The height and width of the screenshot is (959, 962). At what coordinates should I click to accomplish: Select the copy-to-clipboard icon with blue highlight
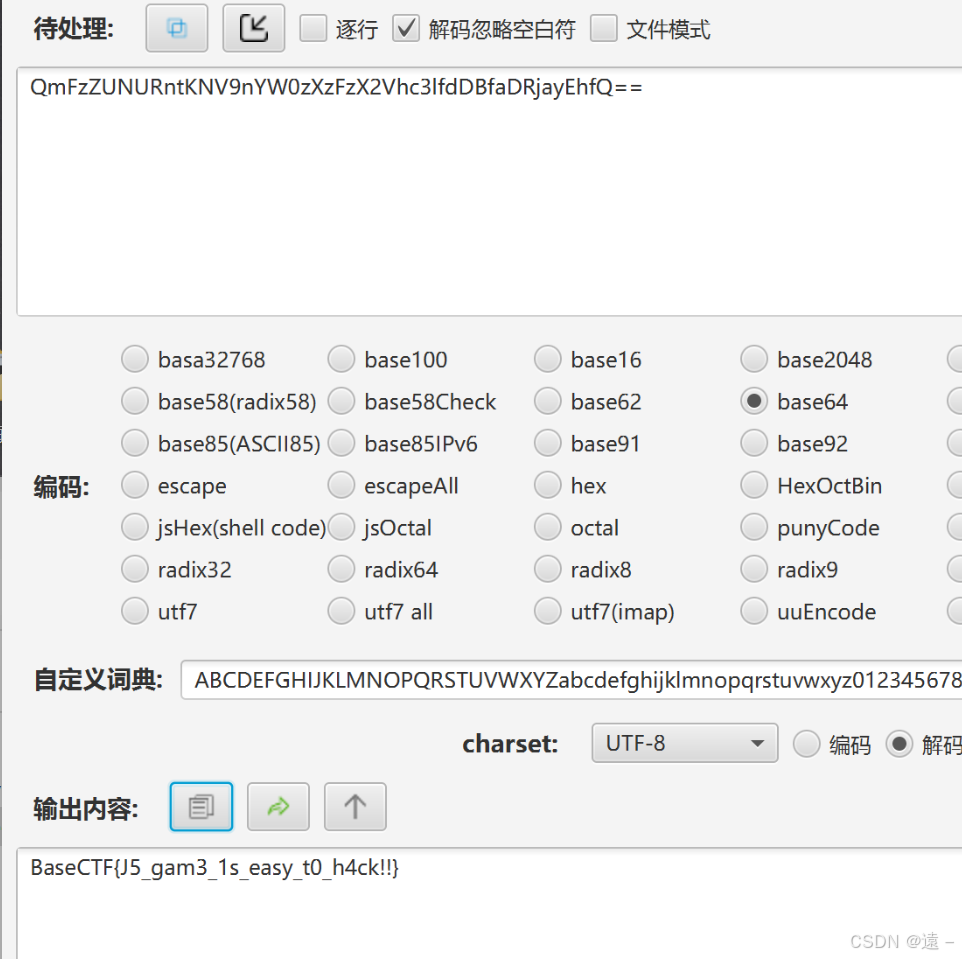[201, 806]
